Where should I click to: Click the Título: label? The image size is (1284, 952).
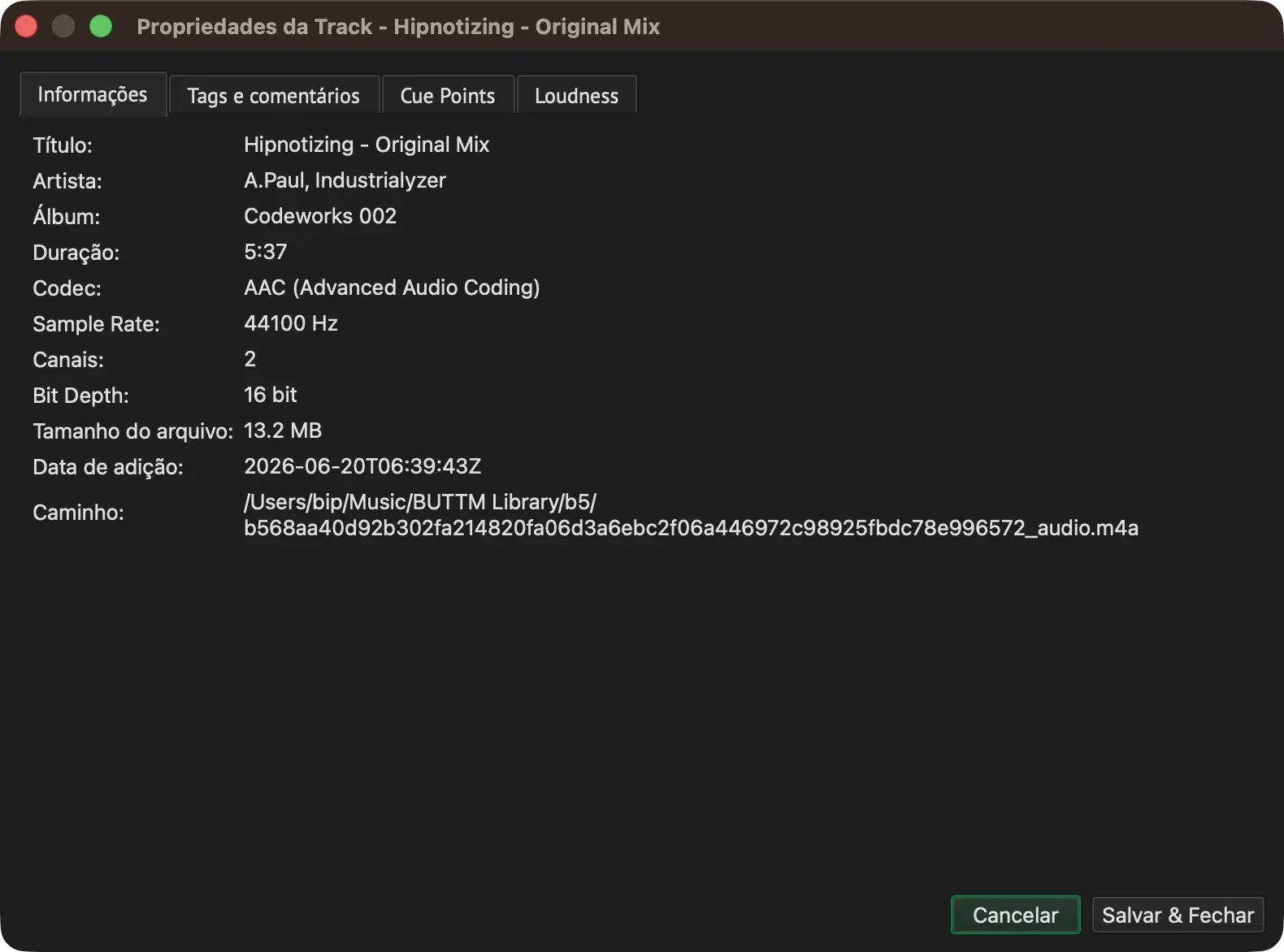[x=63, y=145]
